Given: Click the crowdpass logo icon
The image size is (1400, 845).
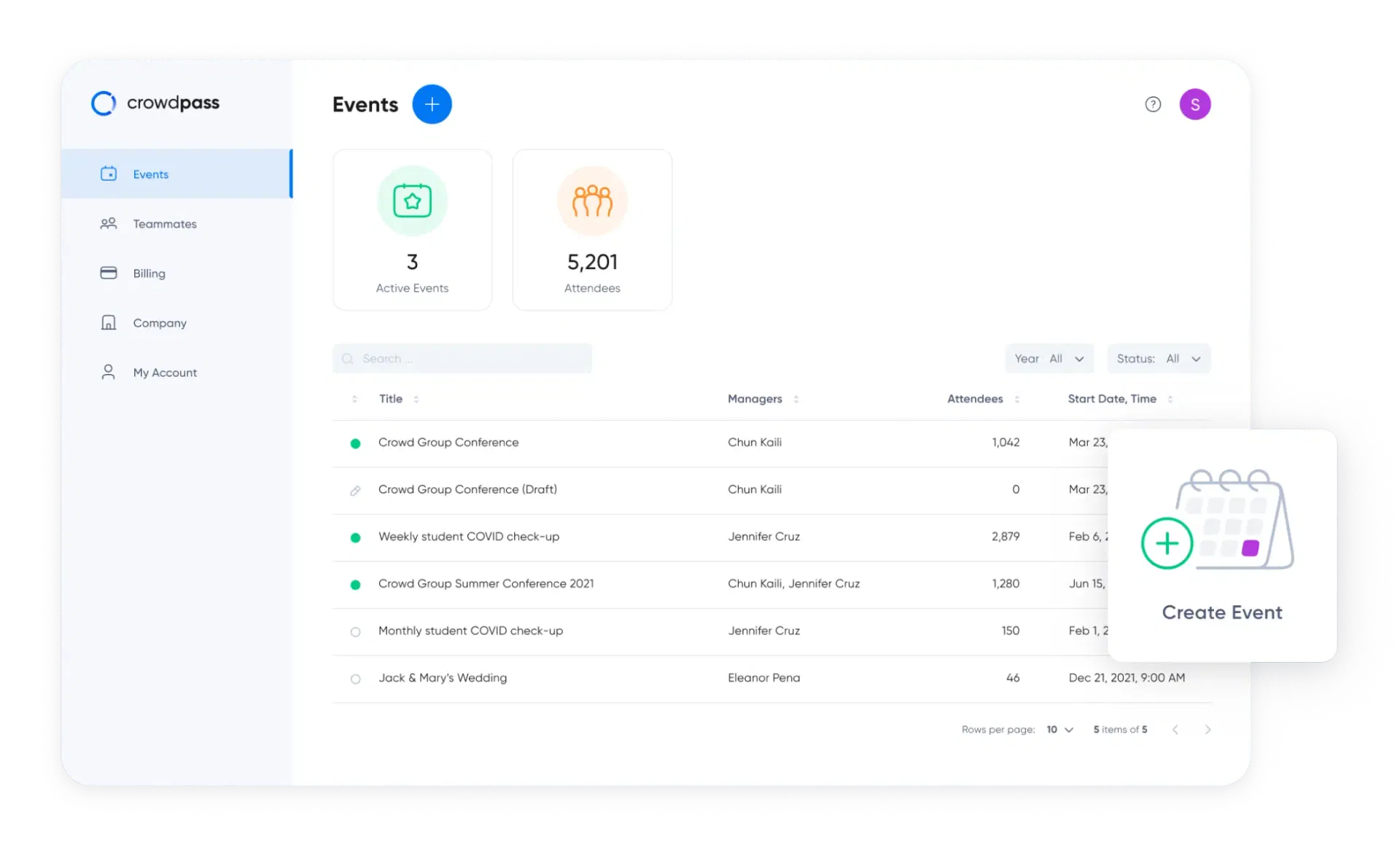Looking at the screenshot, I should pyautogui.click(x=103, y=103).
